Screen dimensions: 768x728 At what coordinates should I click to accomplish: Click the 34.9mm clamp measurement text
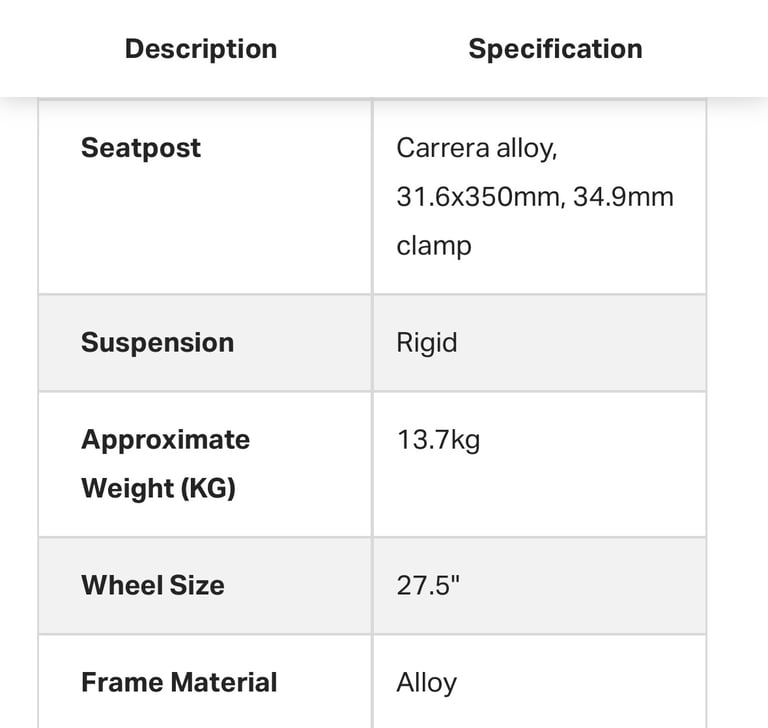pyautogui.click(x=623, y=197)
